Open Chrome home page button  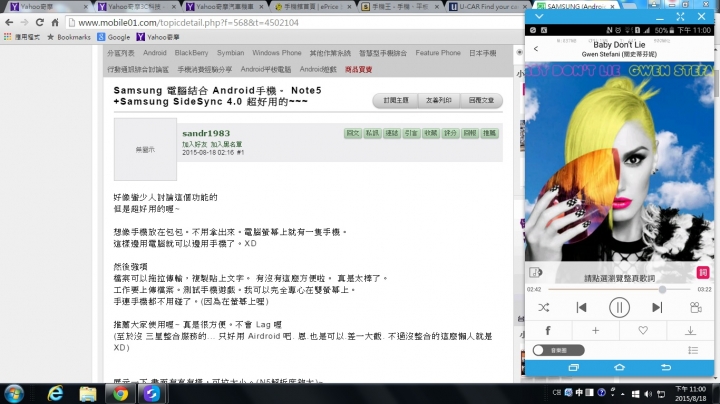(x=55, y=22)
